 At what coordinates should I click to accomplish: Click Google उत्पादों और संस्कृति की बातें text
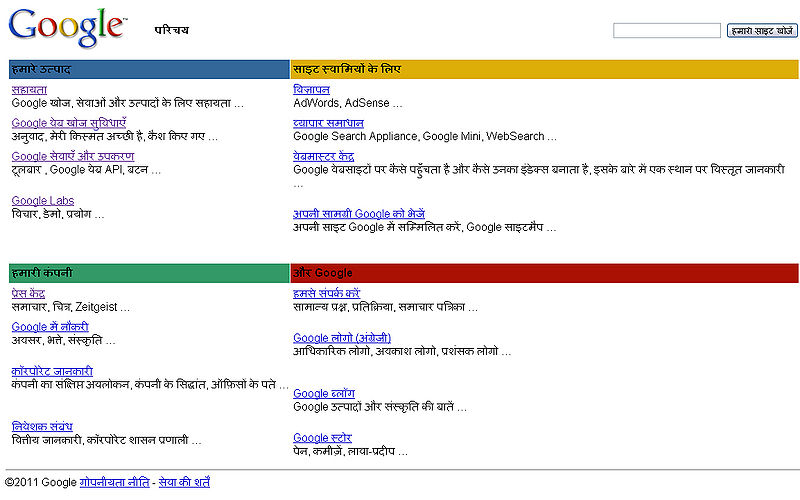(x=380, y=407)
